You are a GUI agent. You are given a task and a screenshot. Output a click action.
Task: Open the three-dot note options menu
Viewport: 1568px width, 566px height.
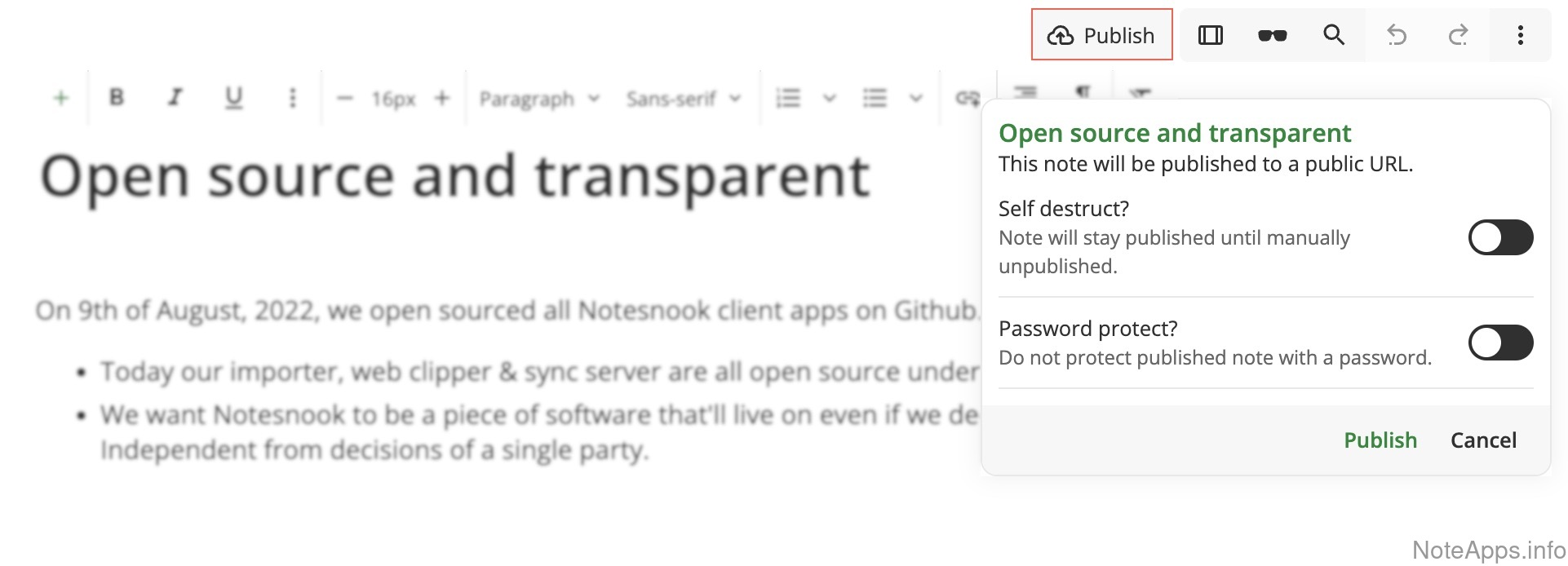1520,35
